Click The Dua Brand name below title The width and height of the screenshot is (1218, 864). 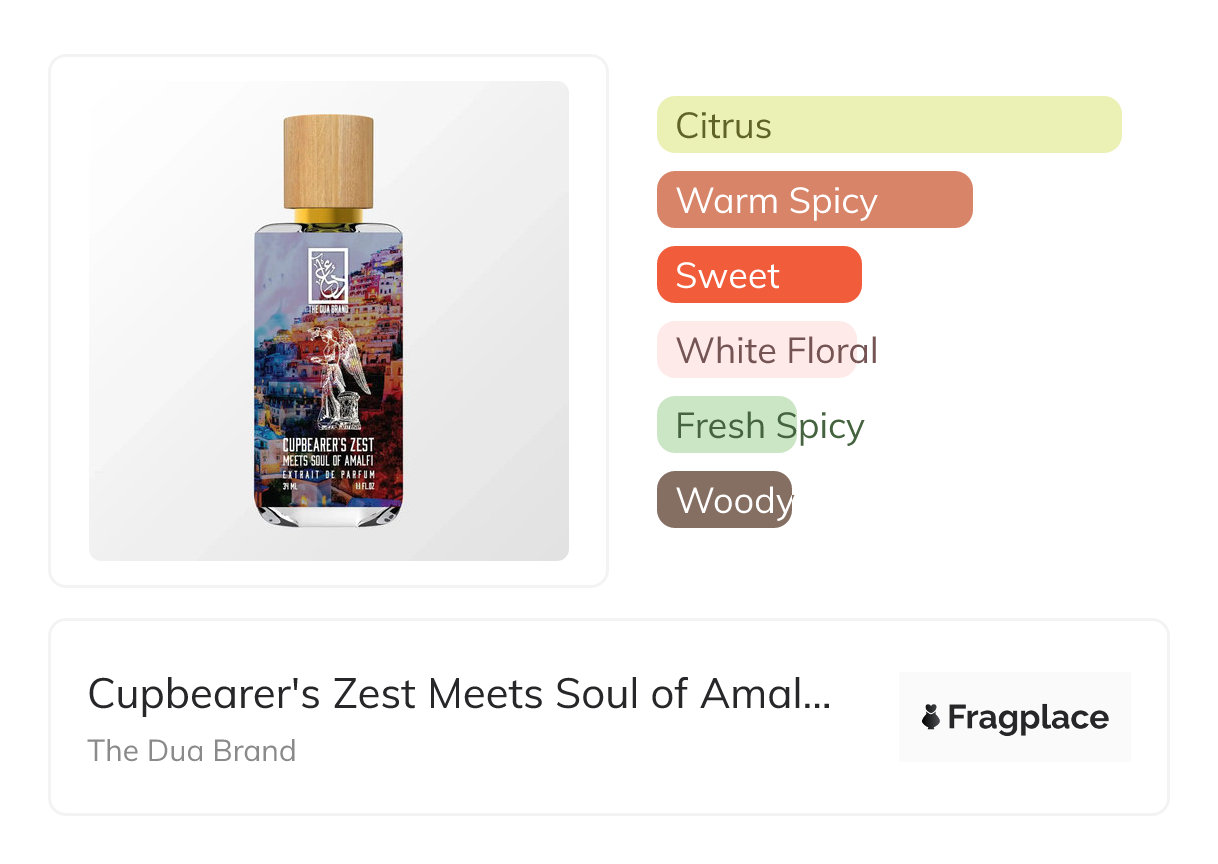point(192,751)
